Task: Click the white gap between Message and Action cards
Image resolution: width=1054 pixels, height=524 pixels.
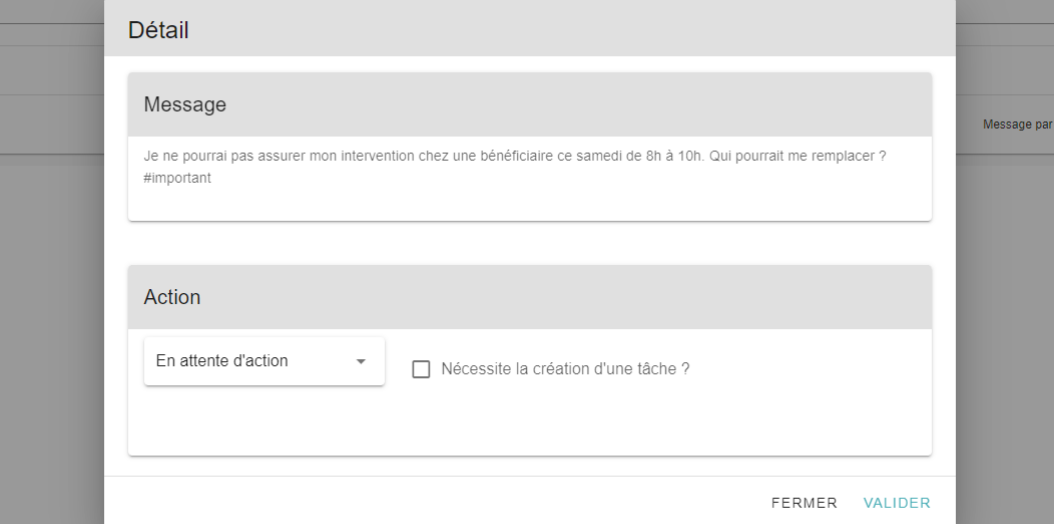Action: [x=530, y=243]
